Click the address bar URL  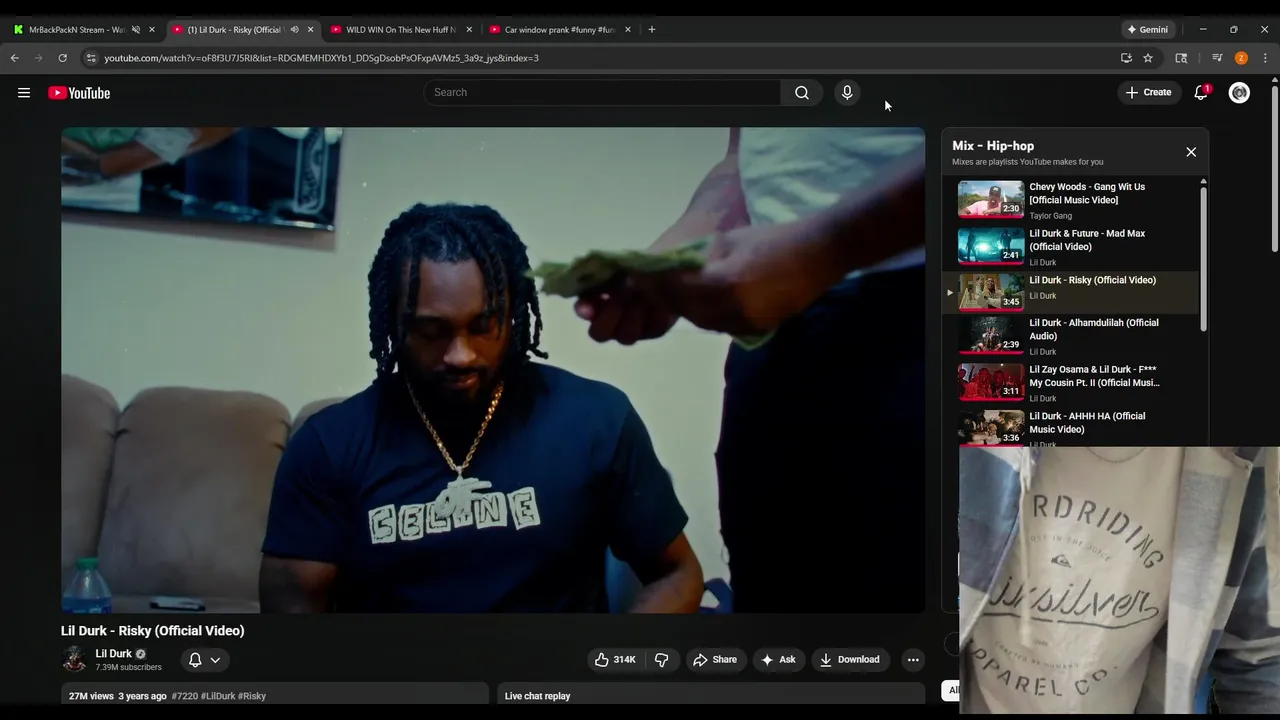[321, 58]
